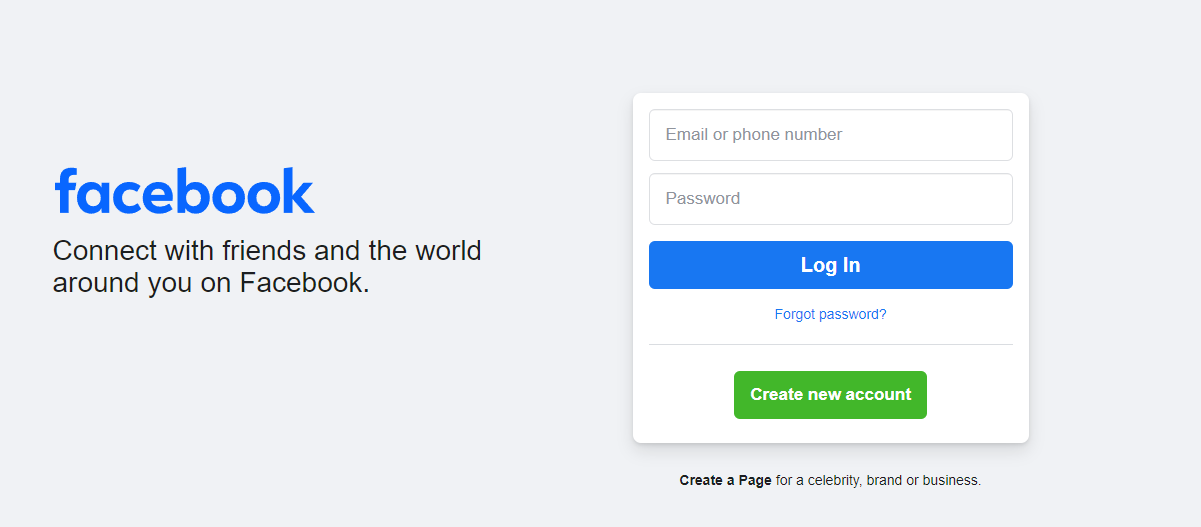The height and width of the screenshot is (527, 1201).
Task: Select the Email placeholder text
Action: tap(754, 135)
